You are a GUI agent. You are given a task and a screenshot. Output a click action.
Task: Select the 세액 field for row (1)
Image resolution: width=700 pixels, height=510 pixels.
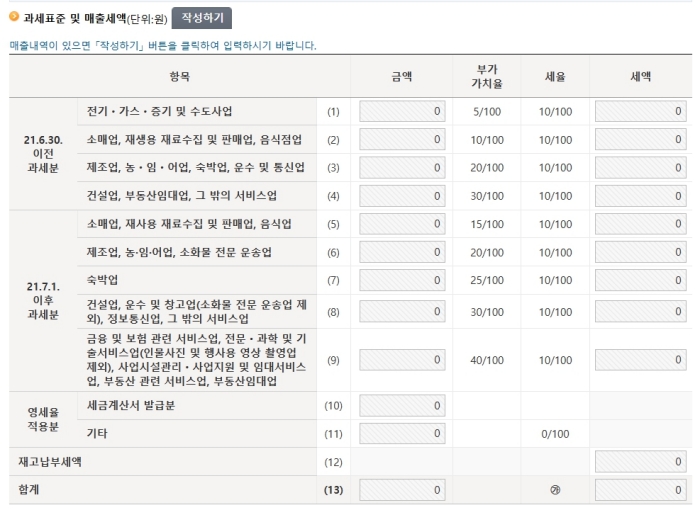[641, 111]
